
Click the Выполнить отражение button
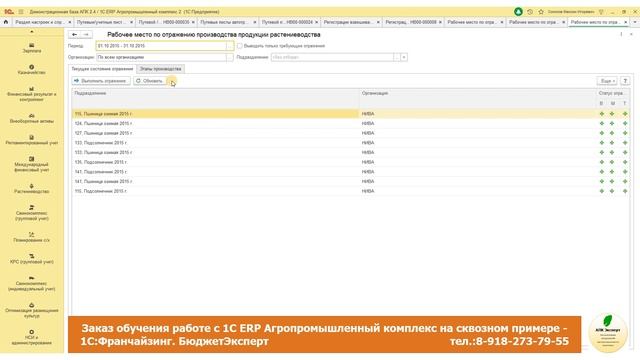101,81
